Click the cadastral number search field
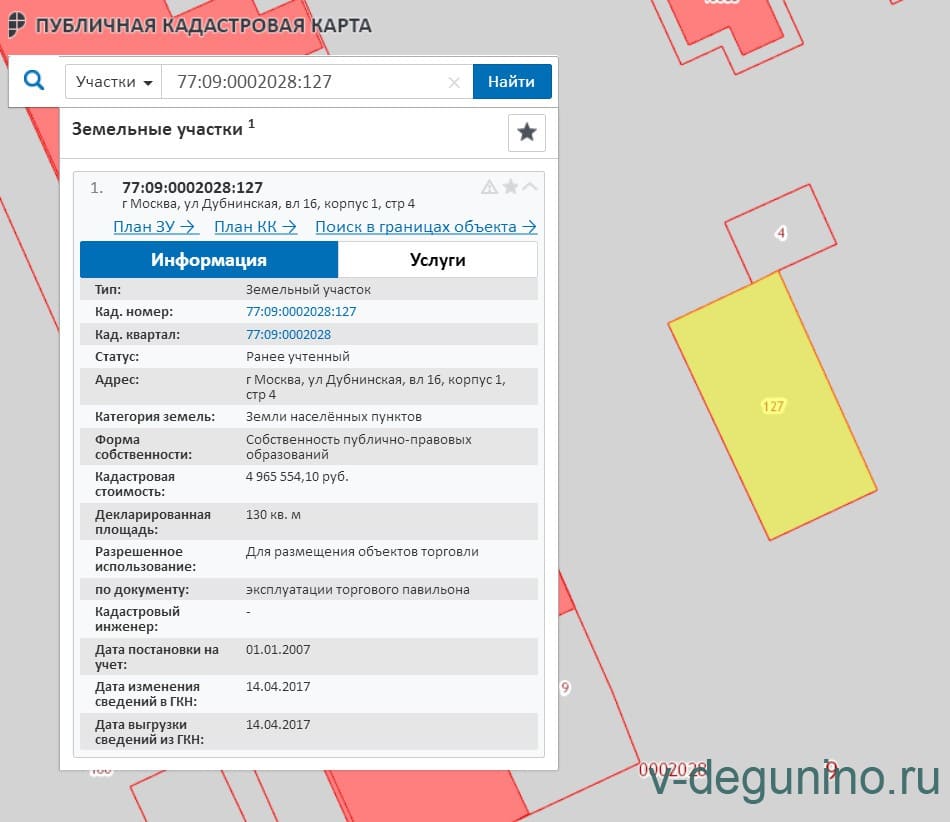 coord(305,82)
